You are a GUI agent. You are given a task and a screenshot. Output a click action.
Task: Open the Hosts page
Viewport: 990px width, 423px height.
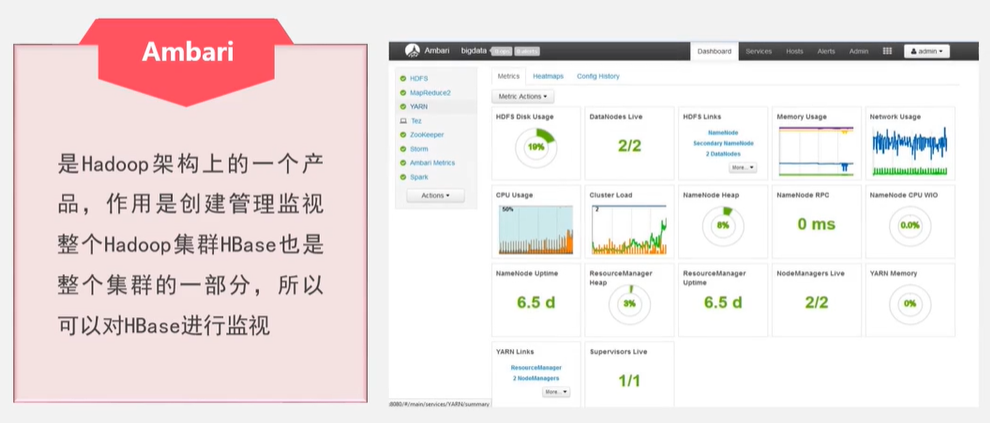click(x=794, y=52)
